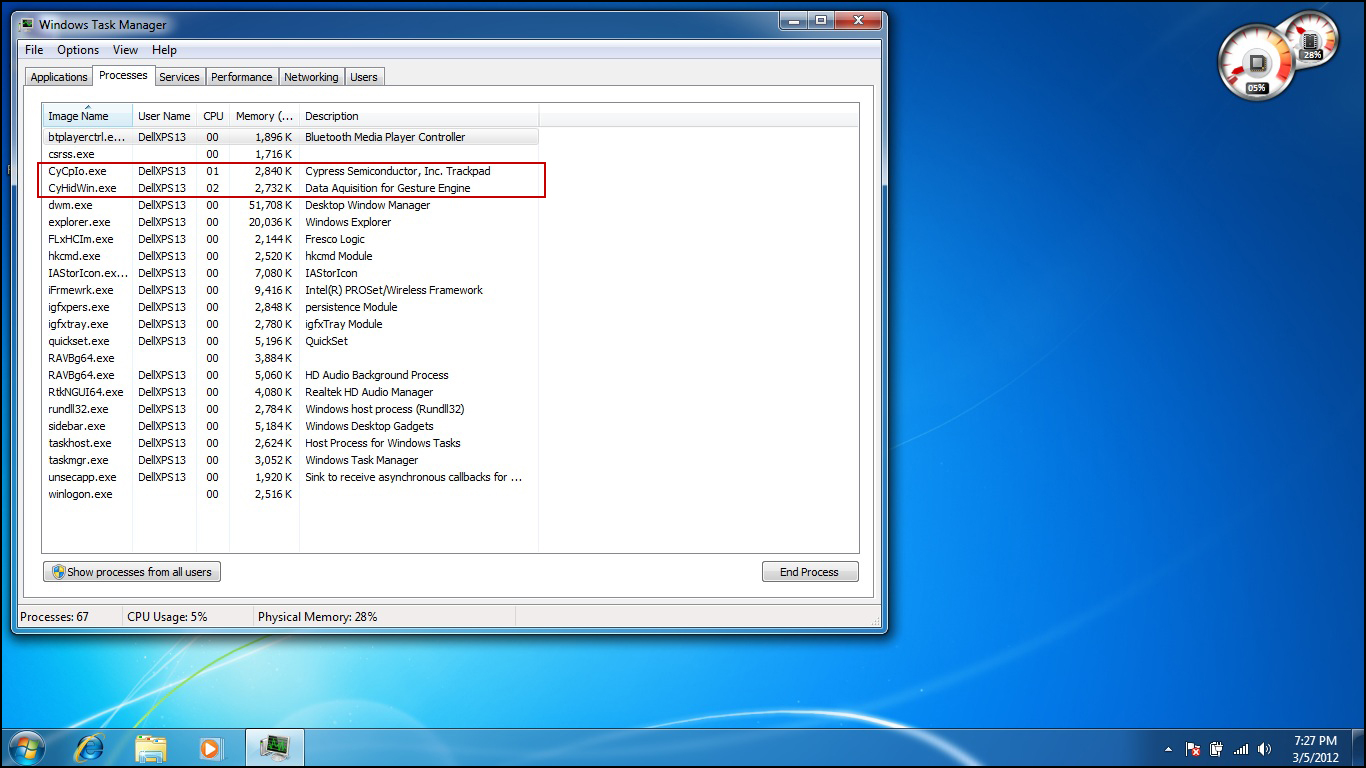Select the rundll32.exe process

(x=291, y=409)
